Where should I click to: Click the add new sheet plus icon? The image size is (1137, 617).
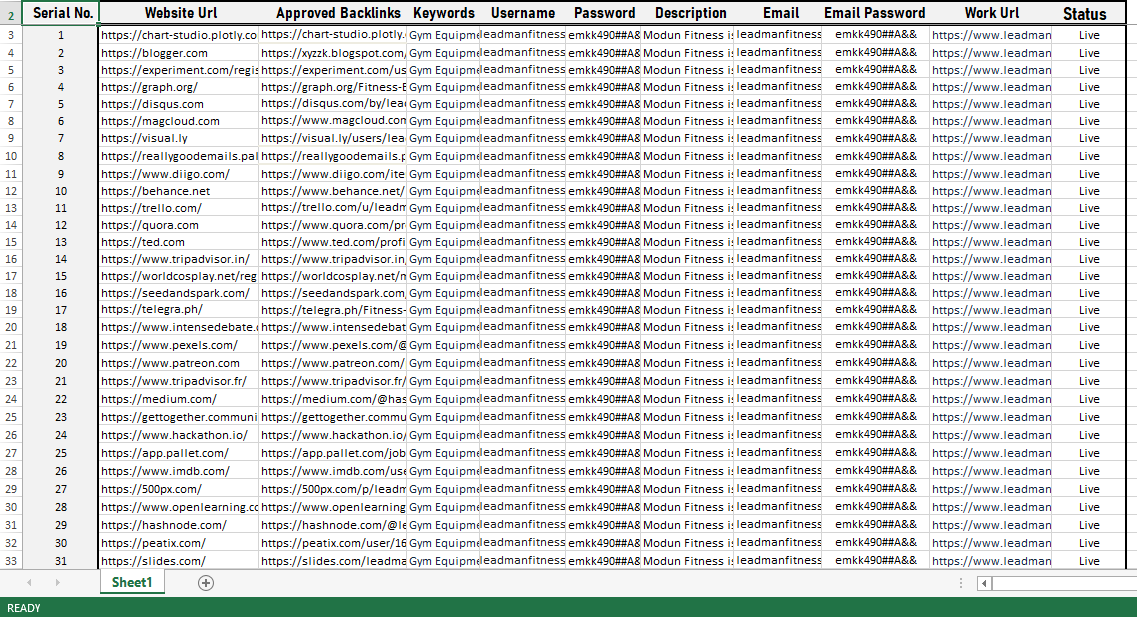(206, 583)
